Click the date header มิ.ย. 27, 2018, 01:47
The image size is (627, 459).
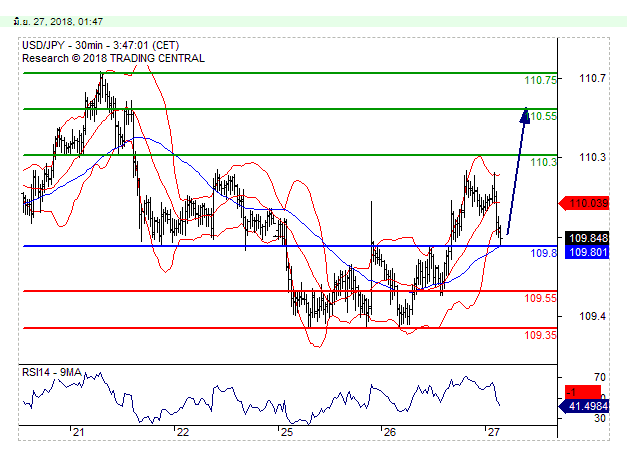(x=58, y=22)
